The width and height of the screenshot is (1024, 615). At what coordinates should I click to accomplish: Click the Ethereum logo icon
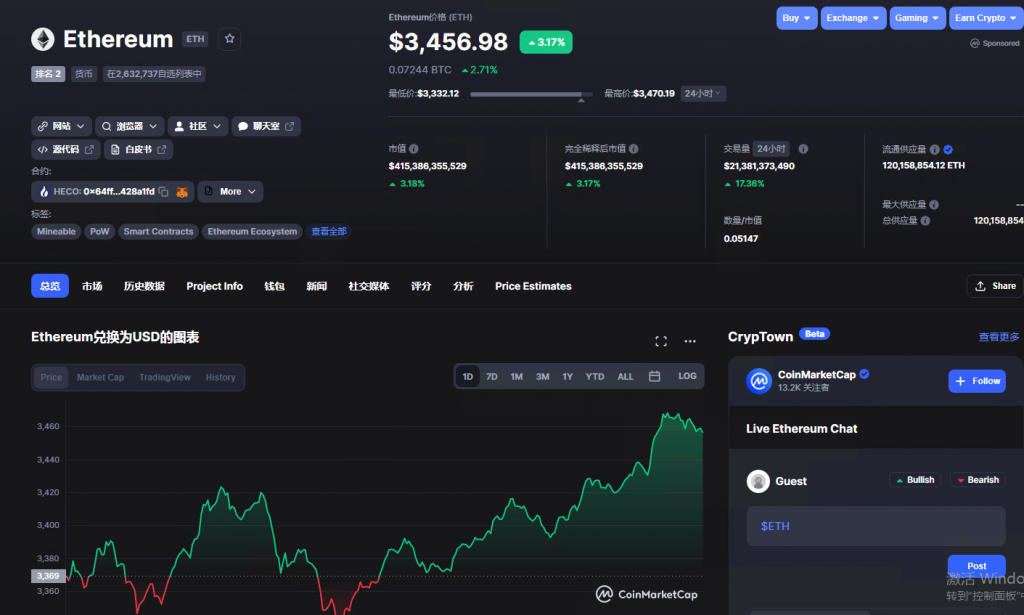click(x=43, y=39)
